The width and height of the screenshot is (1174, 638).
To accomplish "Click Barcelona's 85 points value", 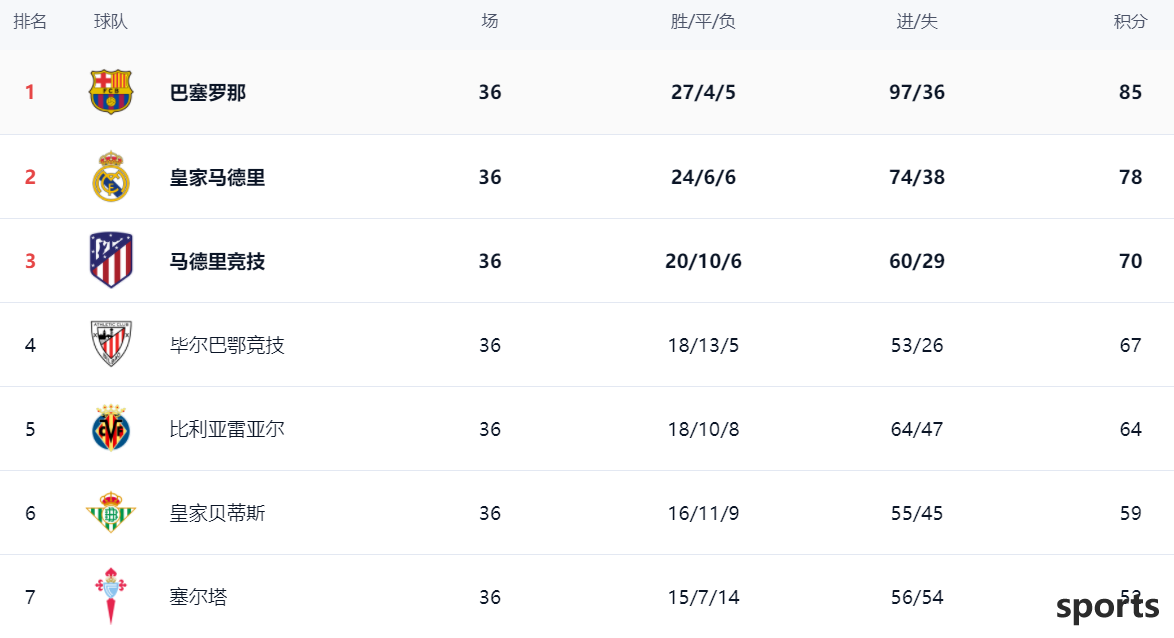I will tap(1131, 92).
